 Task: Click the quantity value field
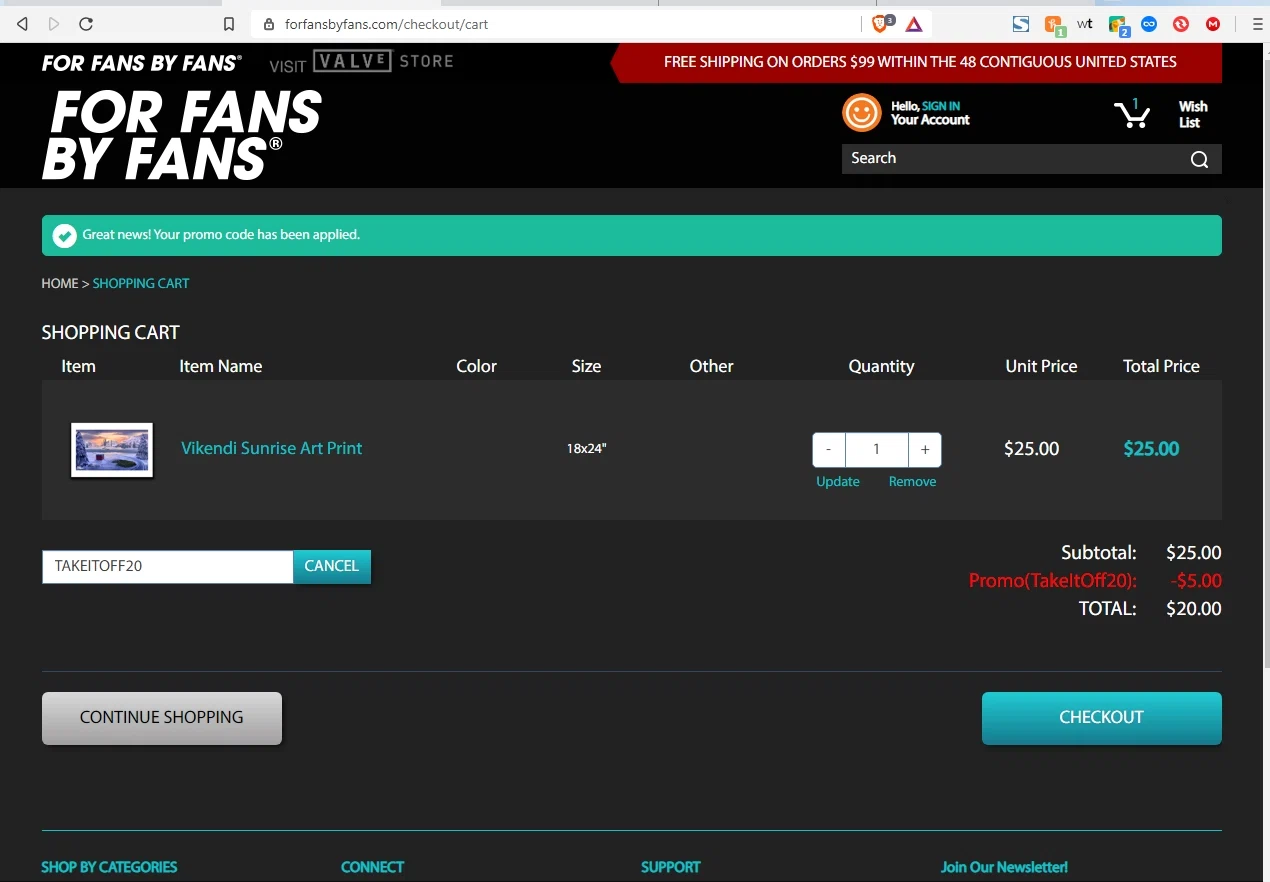(877, 450)
